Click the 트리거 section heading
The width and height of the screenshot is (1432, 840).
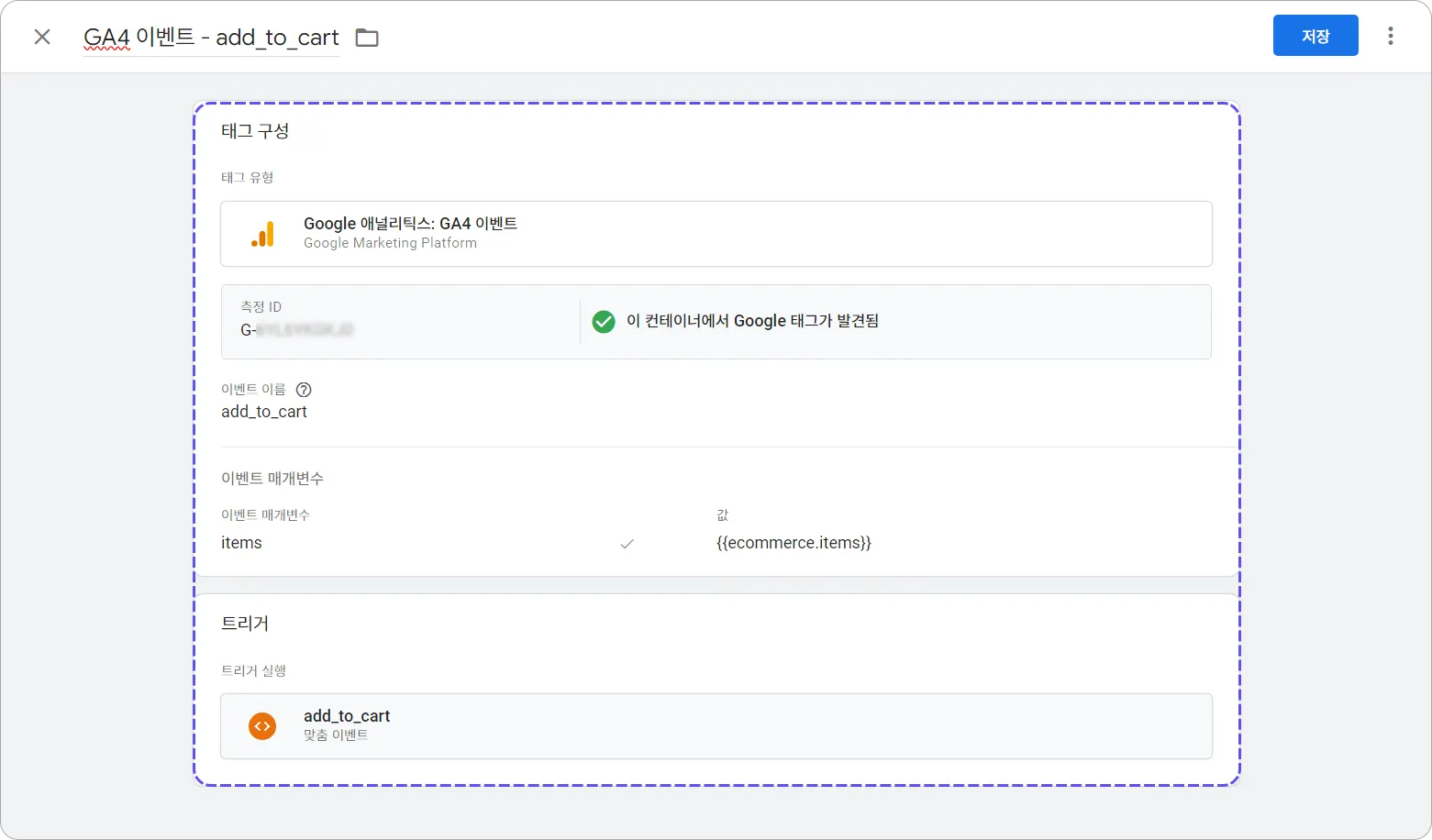tap(245, 624)
